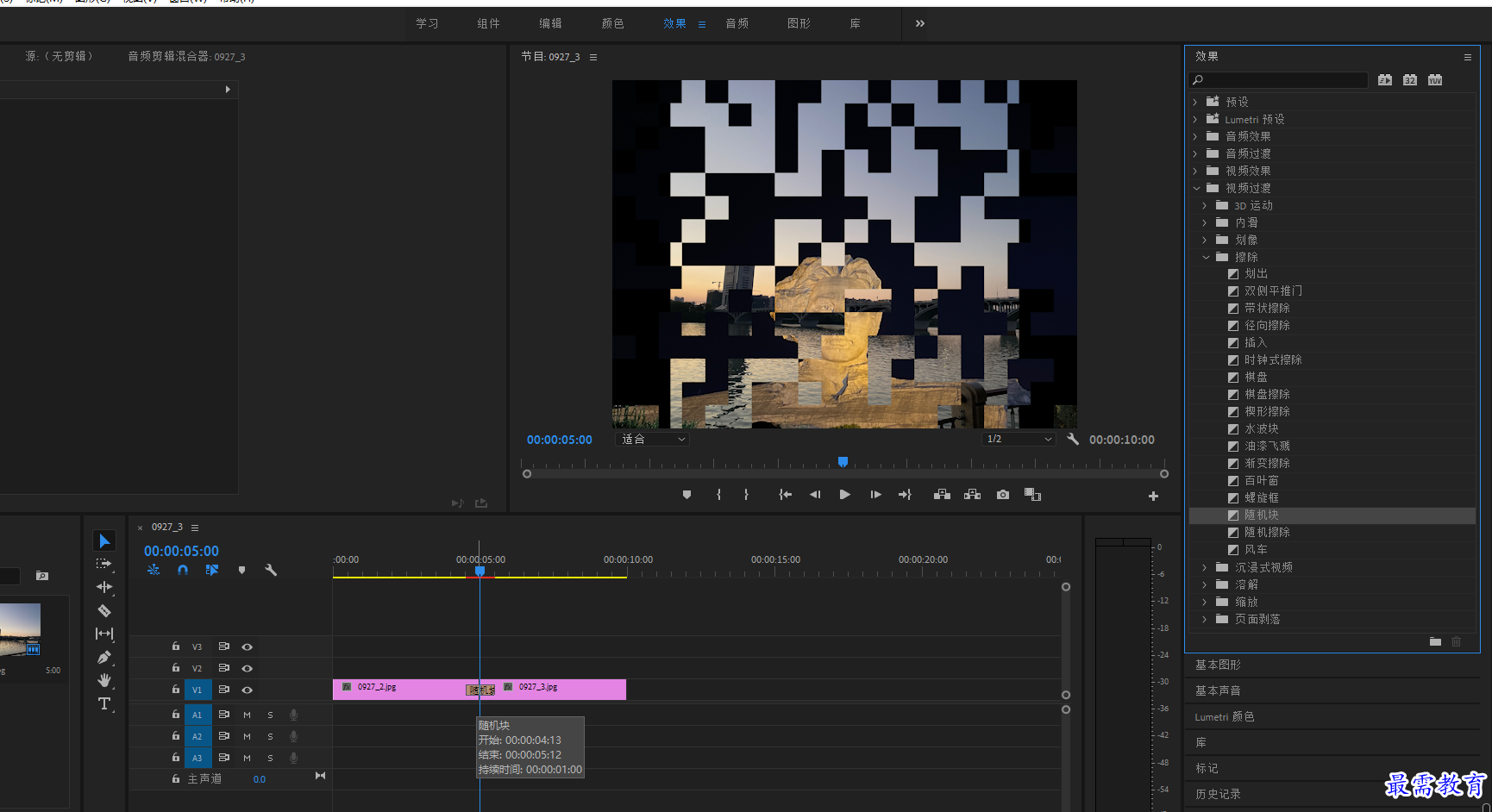Screen dimensions: 1492x812
Task: Open the Lumetri 颜色 panel
Action: pyautogui.click(x=1225, y=716)
